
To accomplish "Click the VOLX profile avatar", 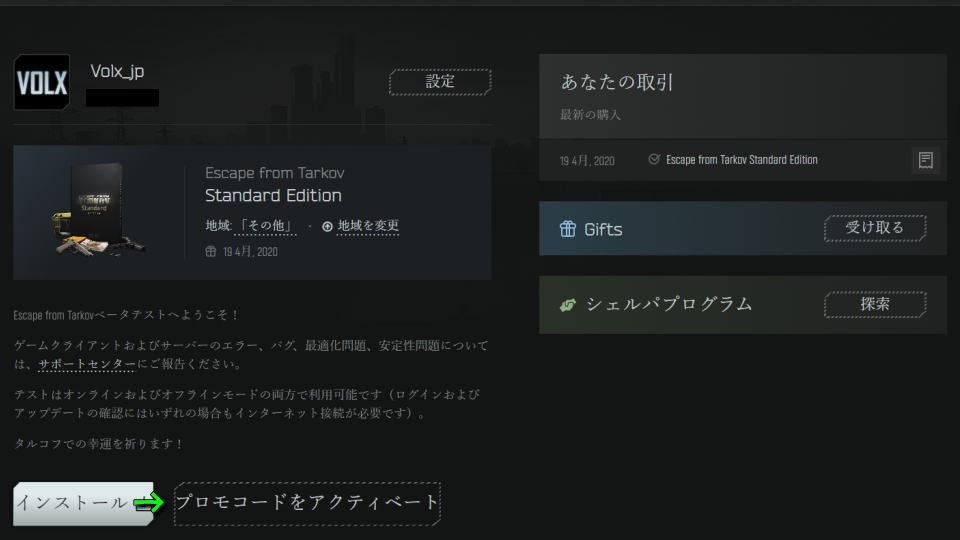I will [42, 82].
